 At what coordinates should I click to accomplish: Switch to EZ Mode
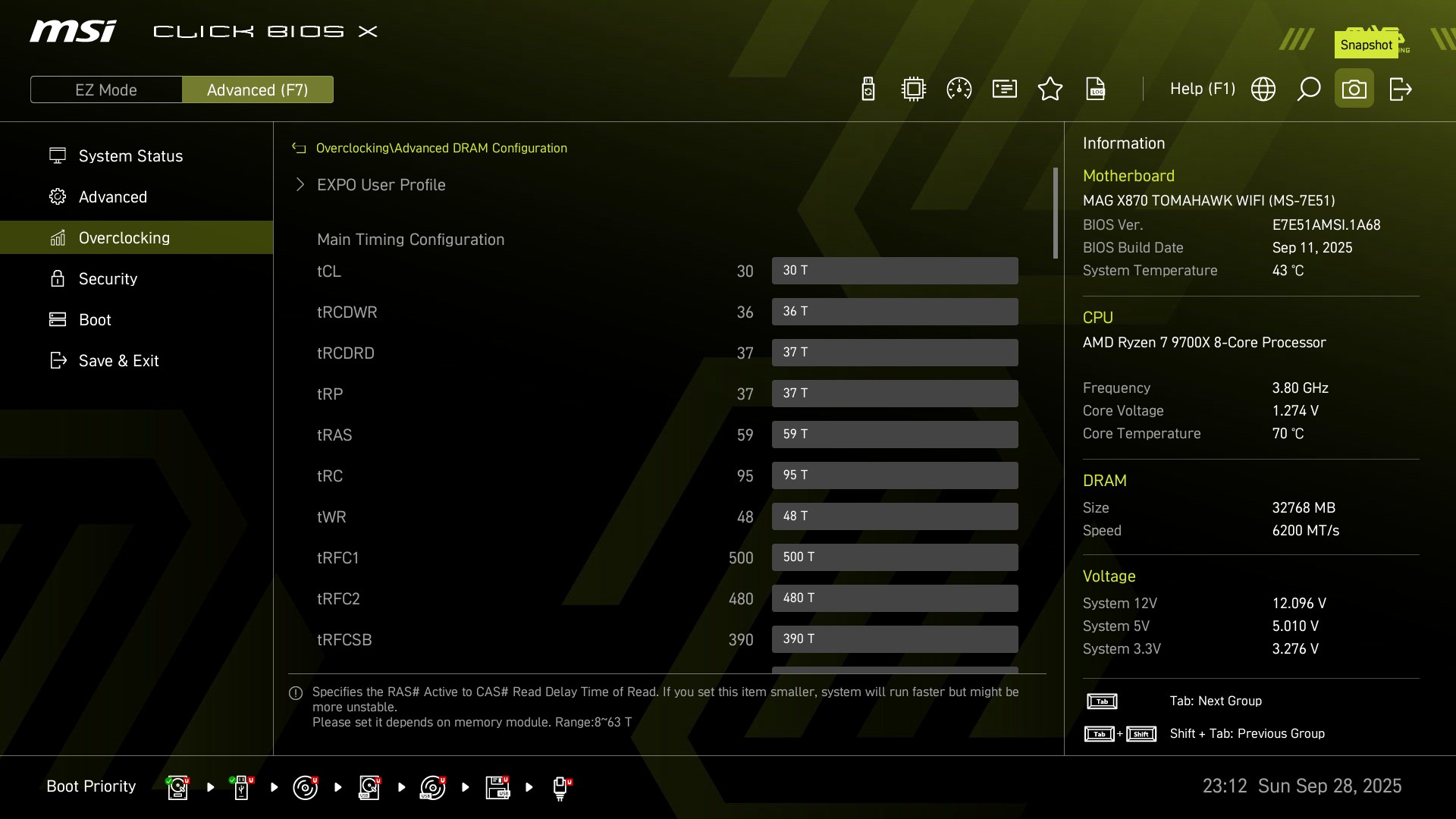106,89
